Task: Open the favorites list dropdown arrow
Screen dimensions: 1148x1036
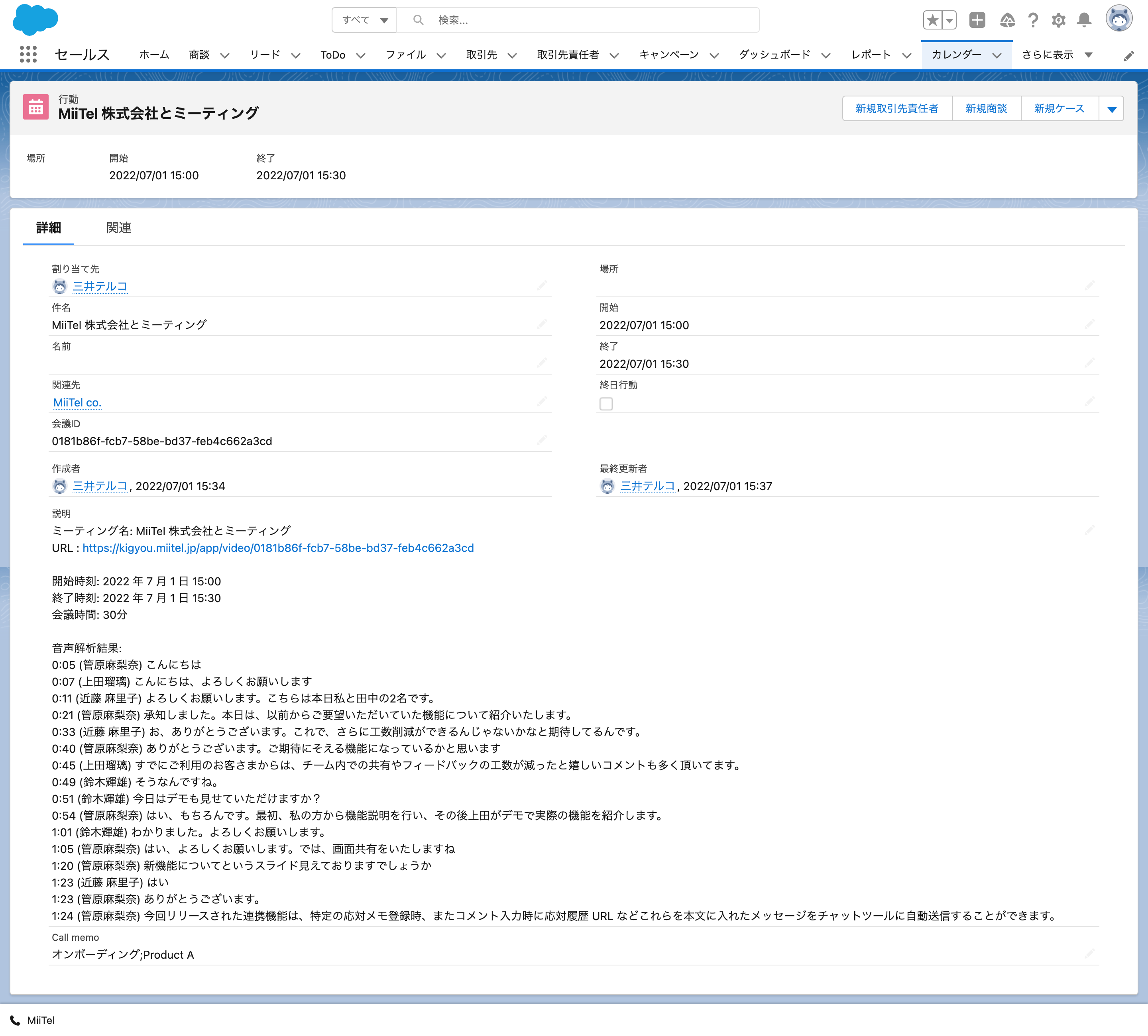Action: click(x=949, y=20)
